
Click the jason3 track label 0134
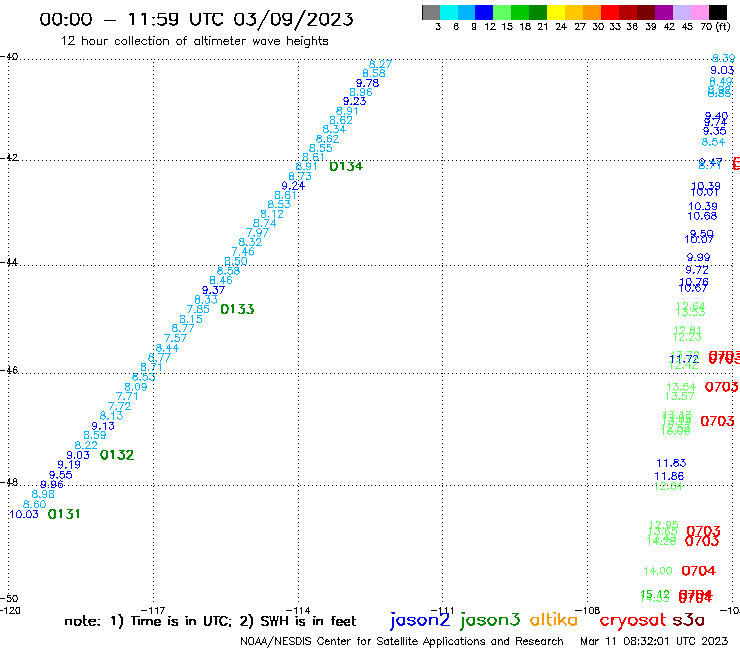pyautogui.click(x=346, y=166)
